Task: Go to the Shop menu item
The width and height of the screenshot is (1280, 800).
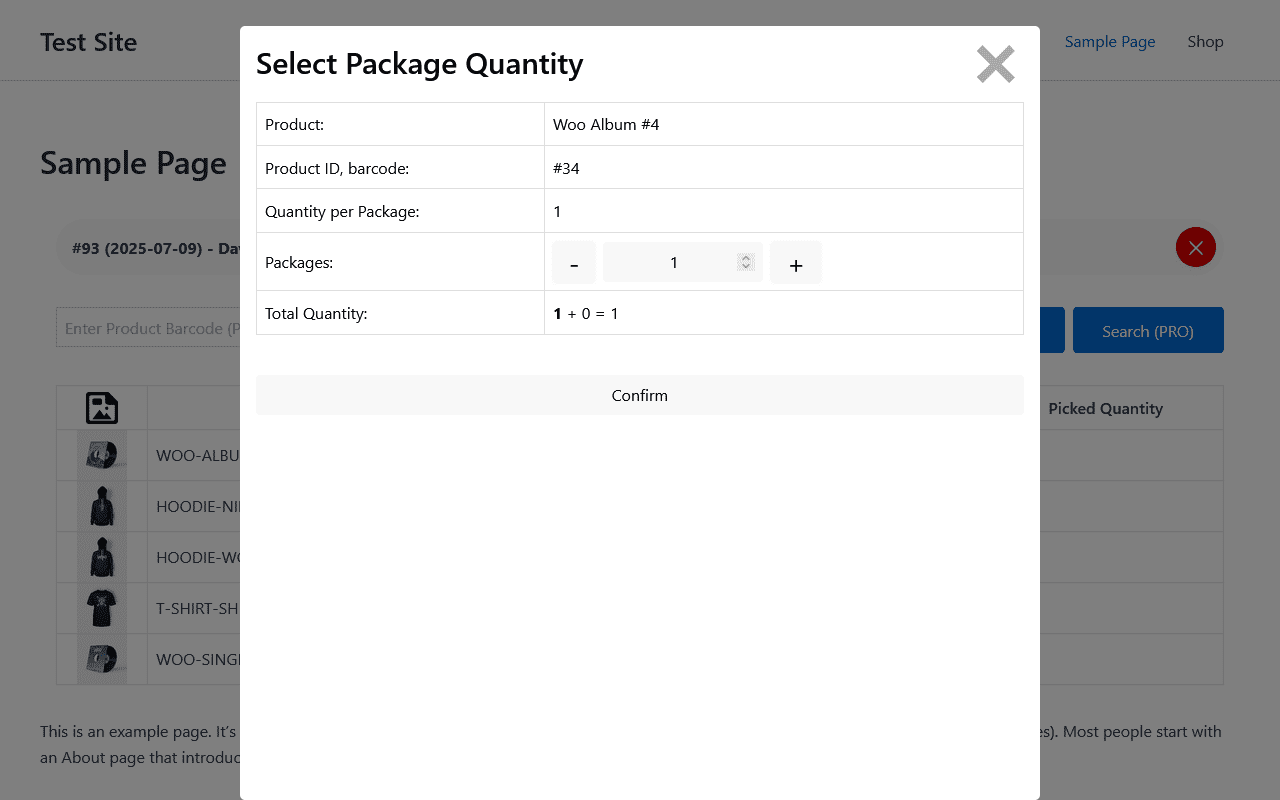Action: pos(1205,42)
